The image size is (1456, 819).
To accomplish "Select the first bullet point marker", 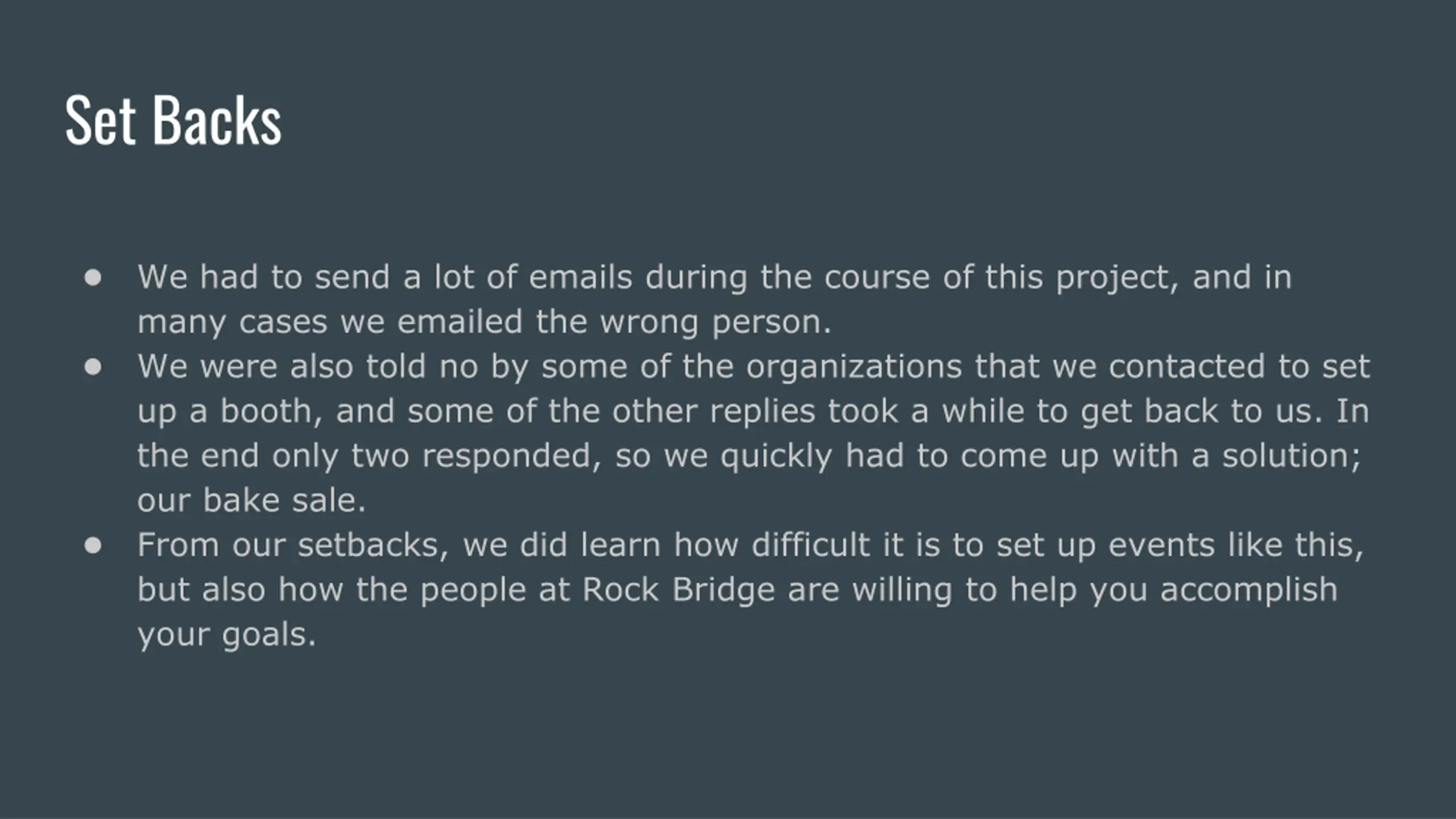I will pos(93,278).
